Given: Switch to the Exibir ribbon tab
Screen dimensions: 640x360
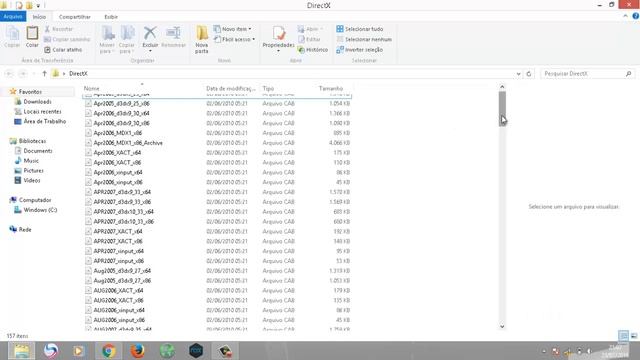Looking at the screenshot, I should 111,17.
